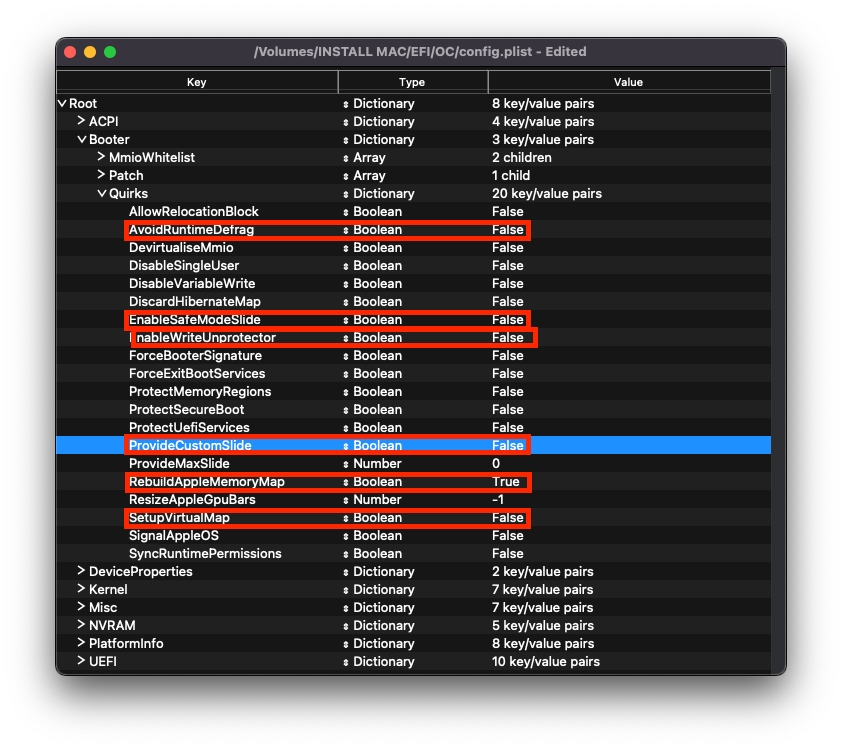Open type stepper for AvoidRuntimeDefrag
This screenshot has width=842, height=749.
(347, 230)
